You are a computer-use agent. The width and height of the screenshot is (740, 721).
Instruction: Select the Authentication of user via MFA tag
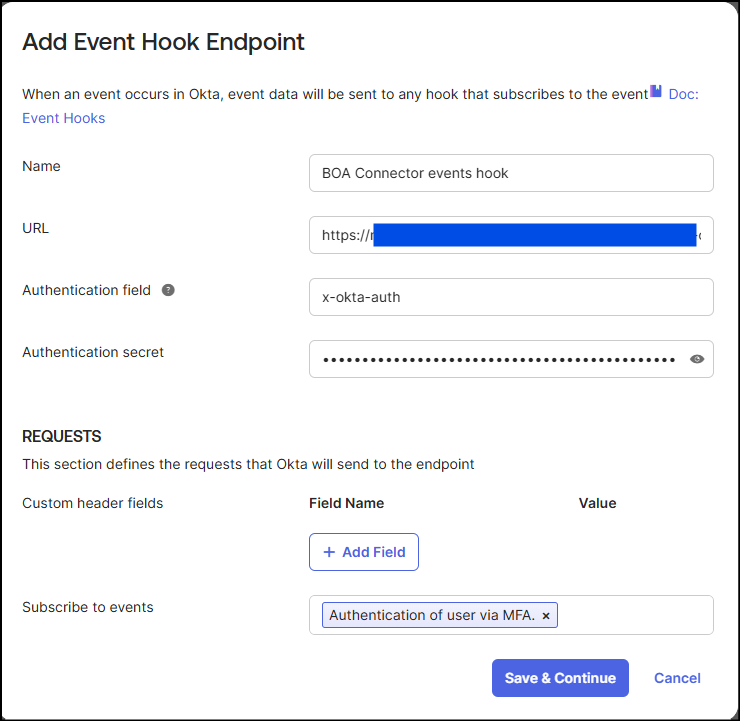[x=432, y=615]
